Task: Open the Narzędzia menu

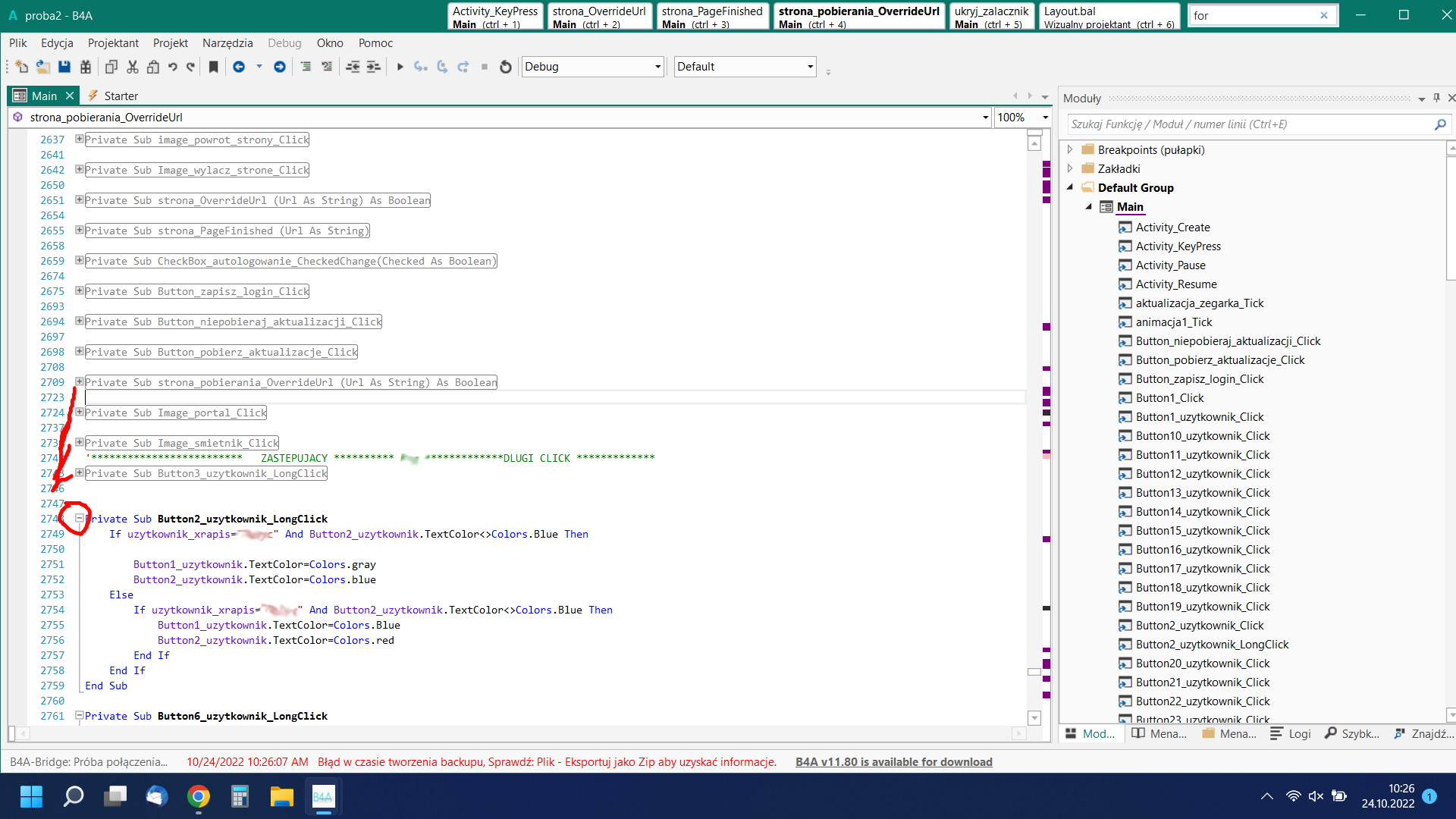Action: tap(227, 43)
